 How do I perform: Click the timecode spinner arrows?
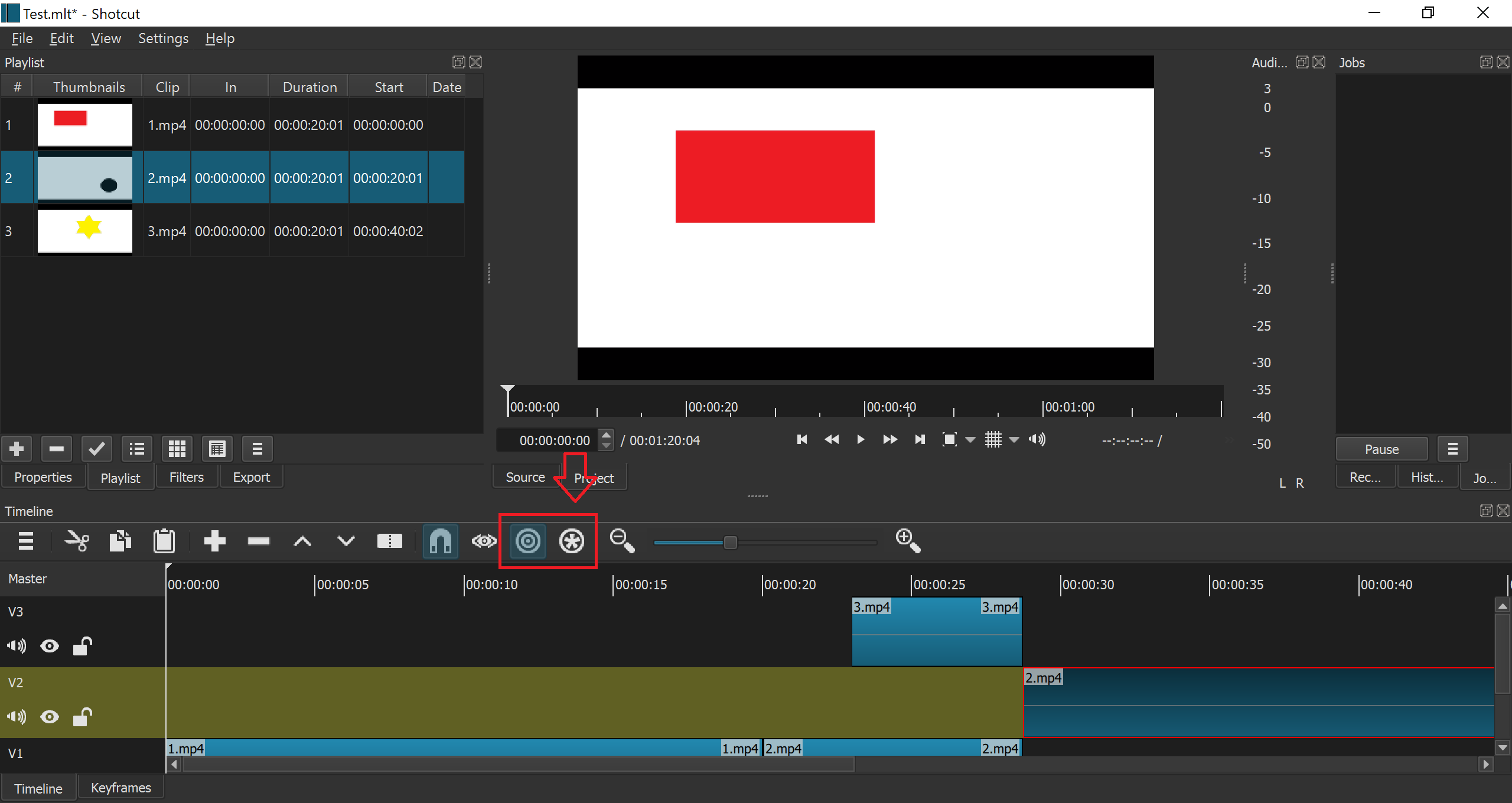[x=606, y=440]
